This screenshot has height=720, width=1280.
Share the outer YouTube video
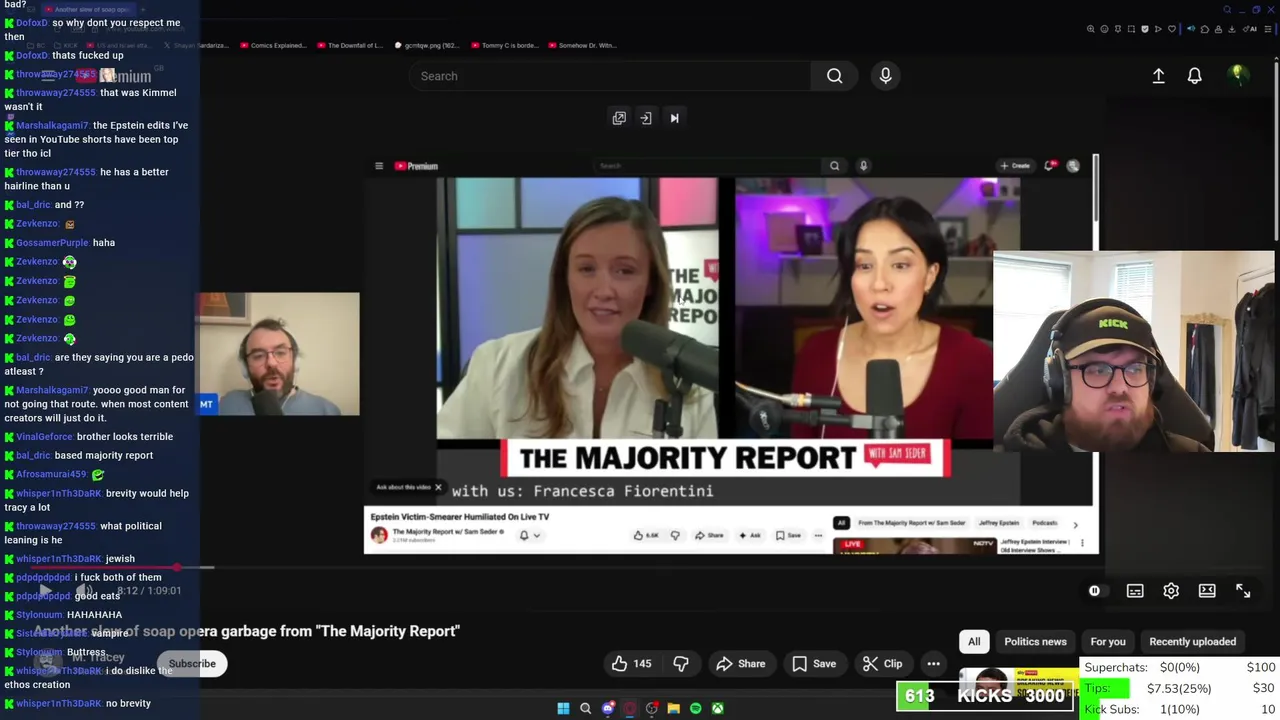tap(741, 663)
